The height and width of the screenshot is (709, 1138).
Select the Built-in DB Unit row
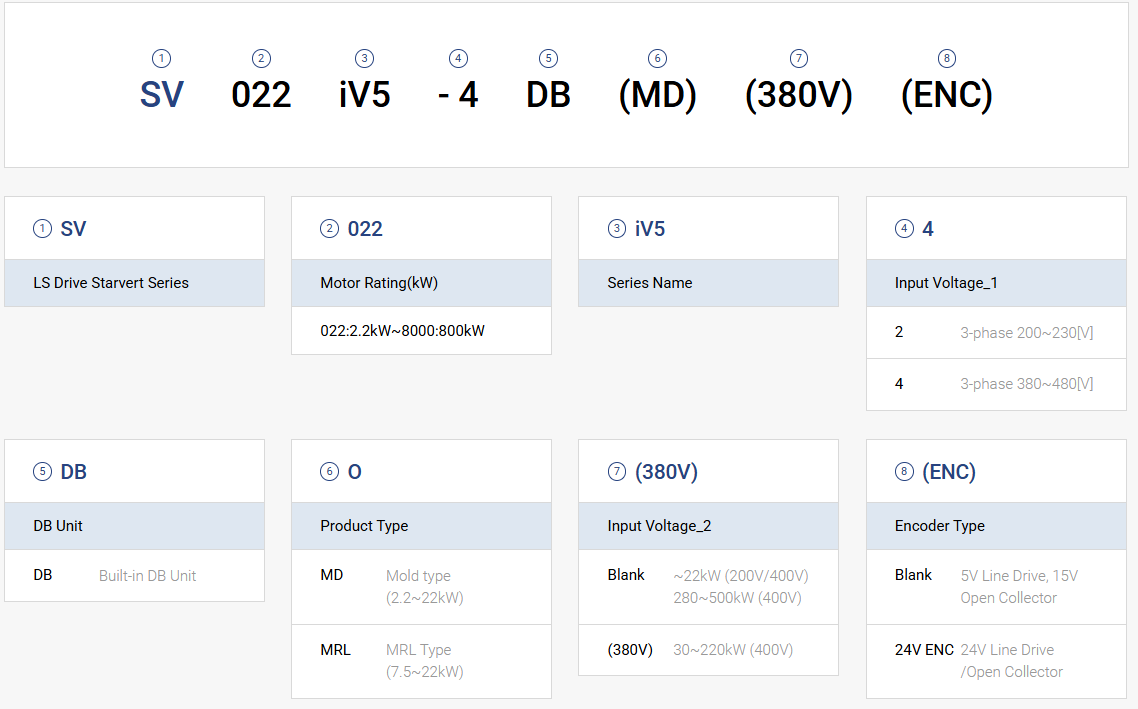pyautogui.click(x=134, y=576)
